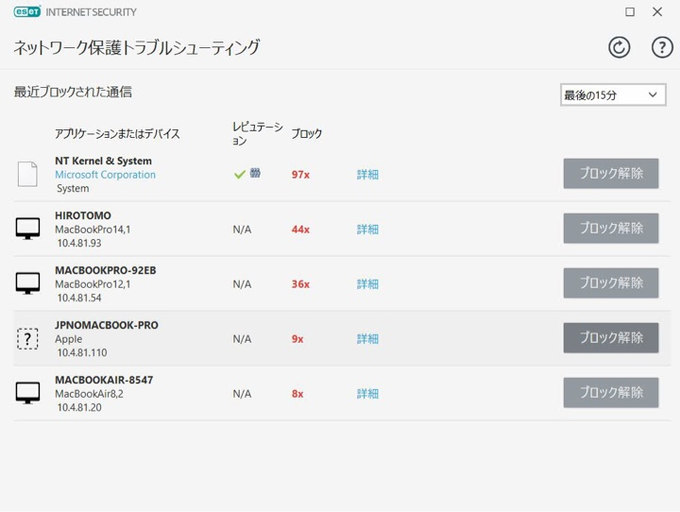Click the 9x block count
680x512 pixels.
click(x=298, y=339)
